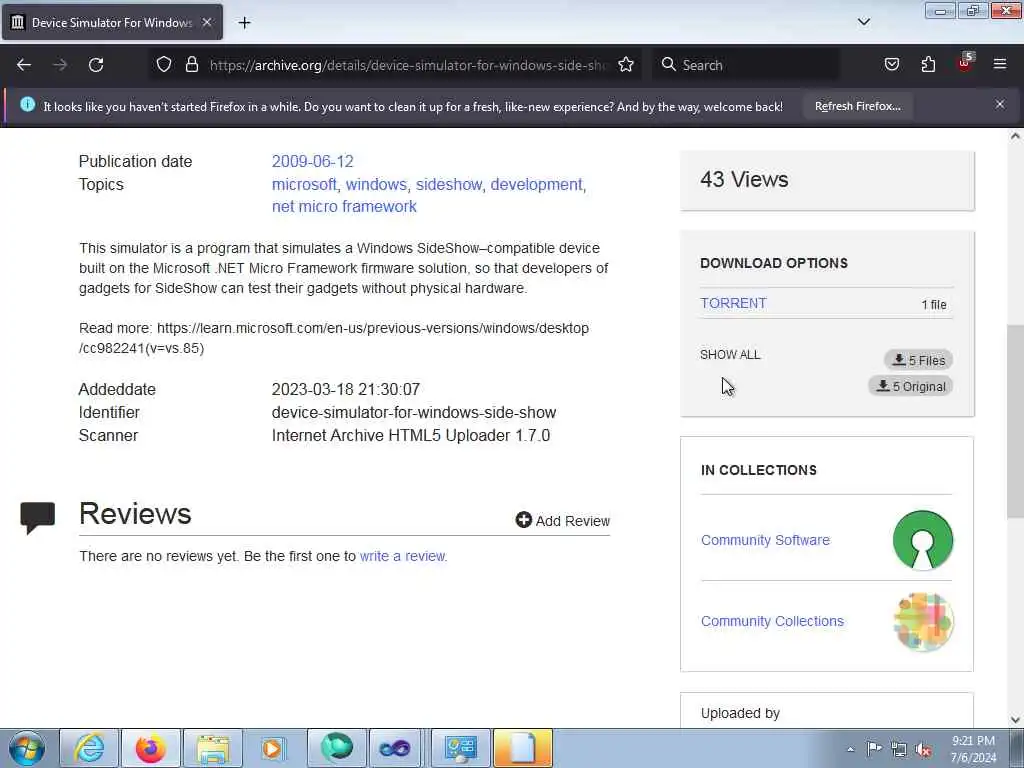Download the 5 Files bundle

pos(918,360)
